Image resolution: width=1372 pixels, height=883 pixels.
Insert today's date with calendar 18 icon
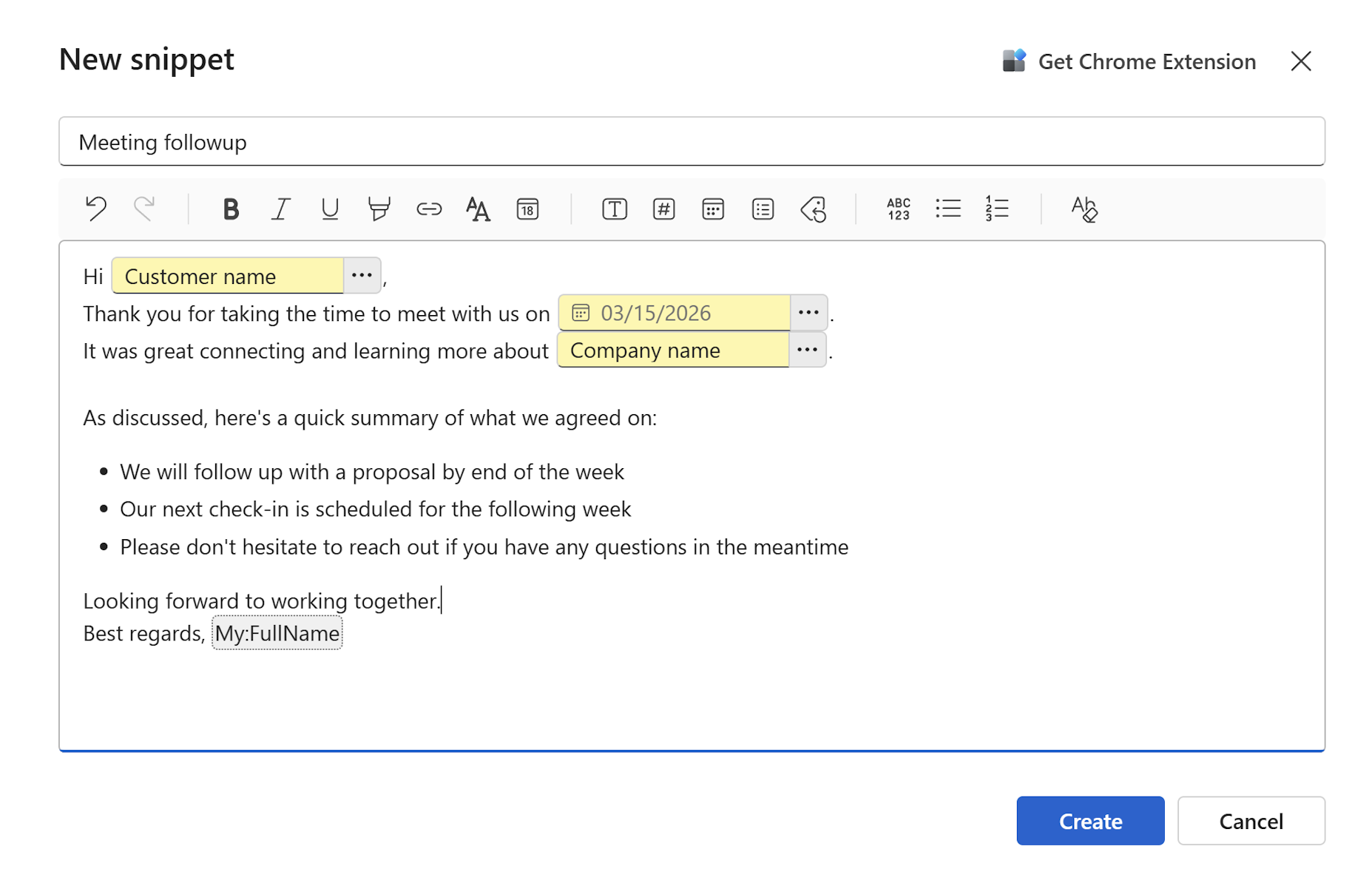tap(527, 209)
